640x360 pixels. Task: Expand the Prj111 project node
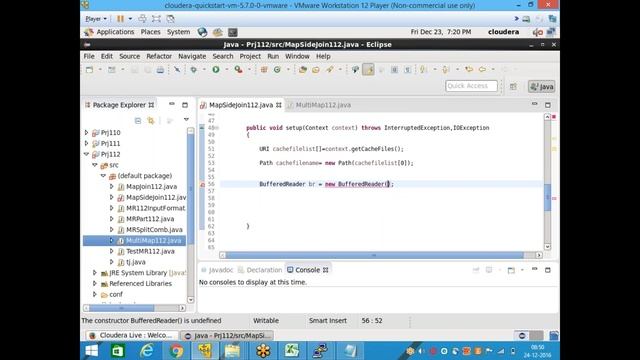[87, 143]
